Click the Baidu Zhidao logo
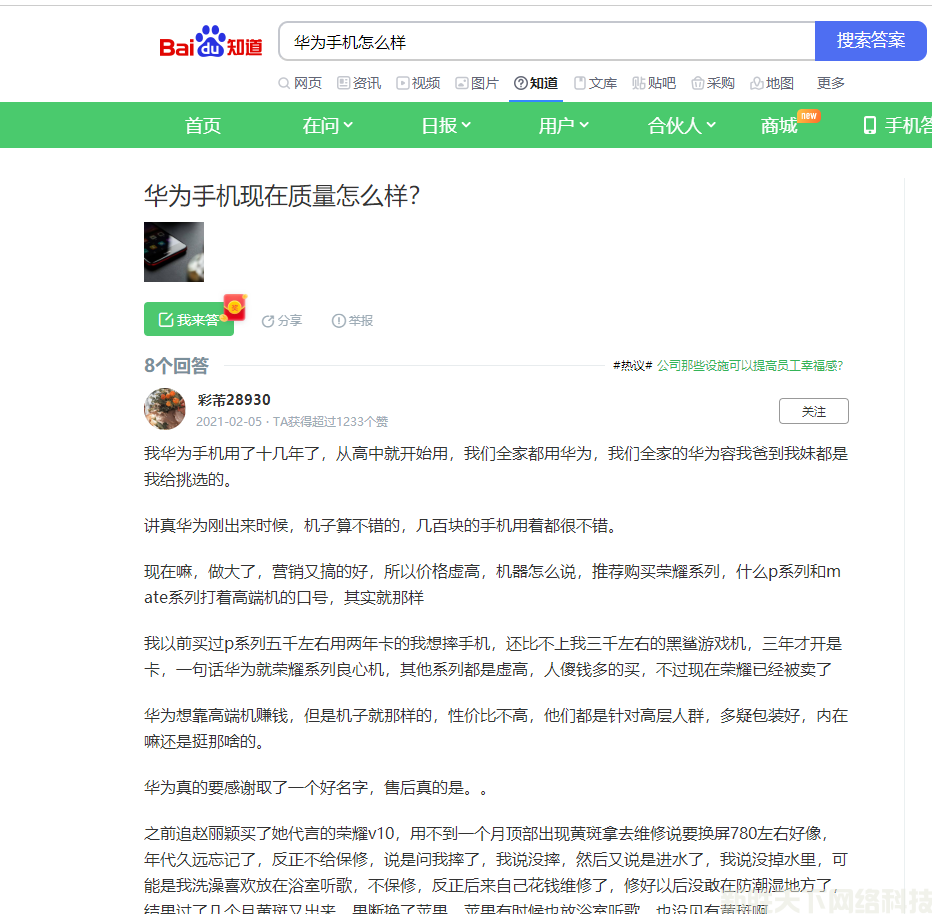This screenshot has width=932, height=914. (x=211, y=43)
